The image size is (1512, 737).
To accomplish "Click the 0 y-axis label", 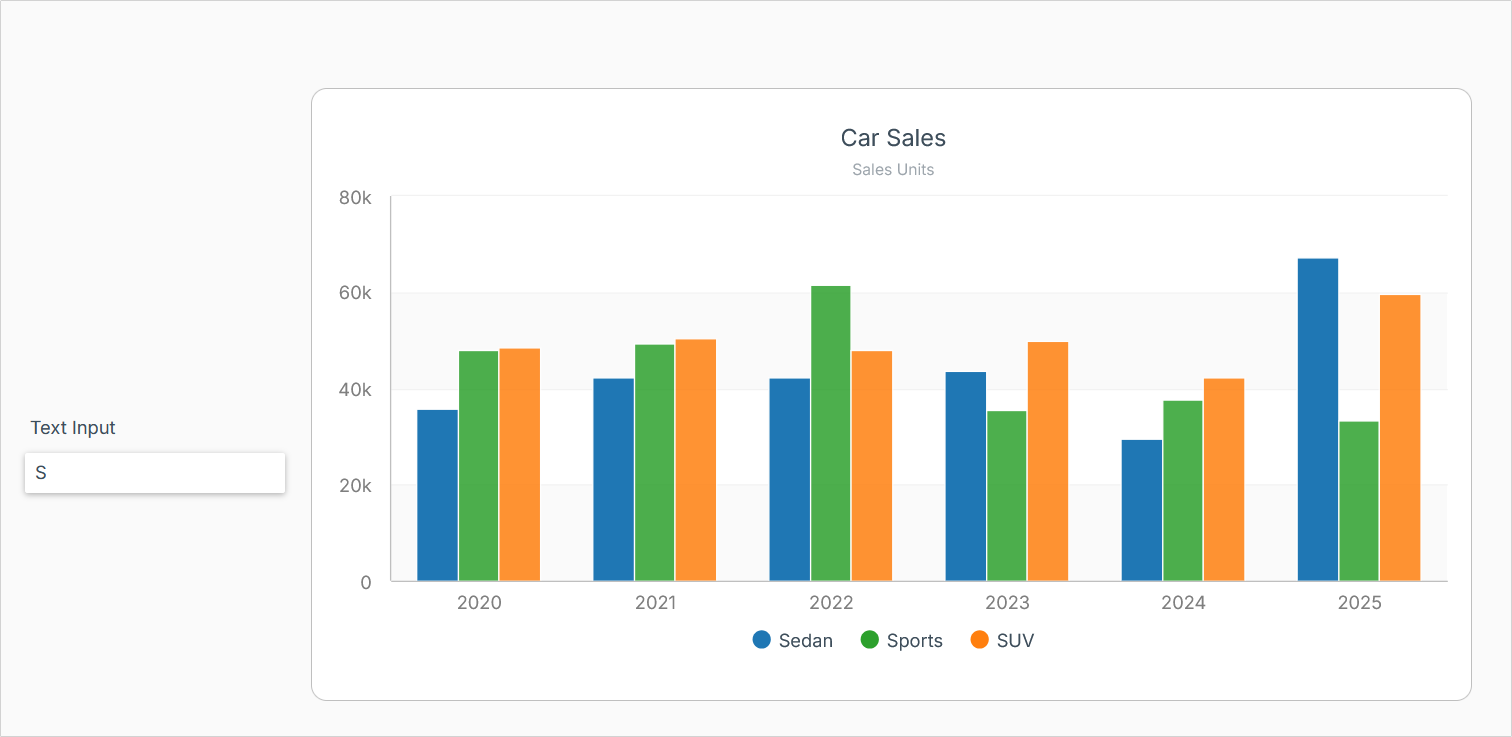I will point(366,582).
